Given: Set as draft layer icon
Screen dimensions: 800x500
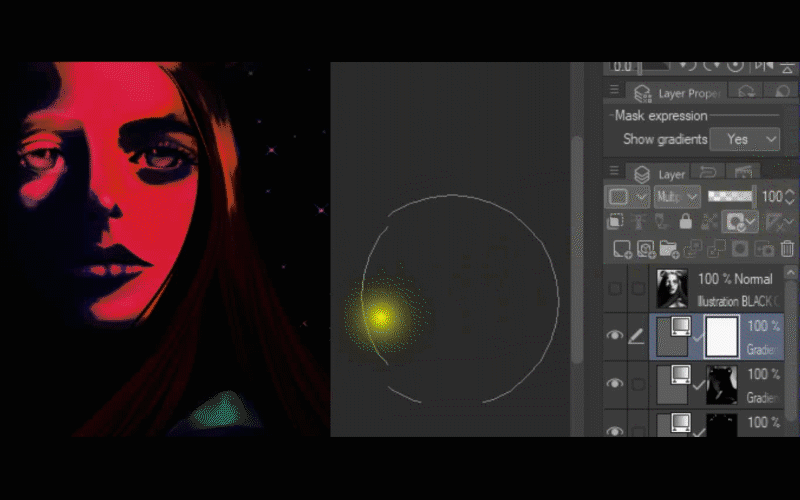Looking at the screenshot, I should click(x=661, y=221).
